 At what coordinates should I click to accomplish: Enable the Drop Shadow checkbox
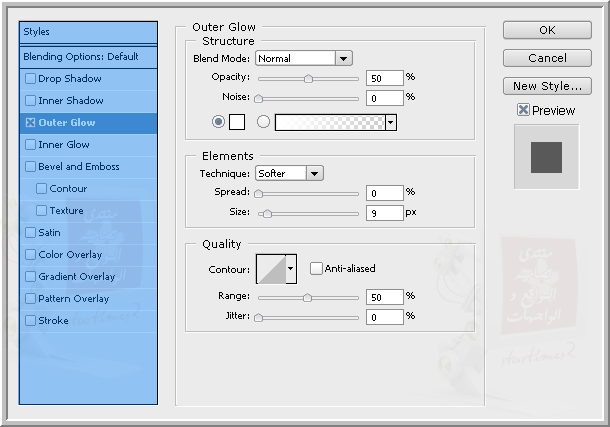(30, 79)
